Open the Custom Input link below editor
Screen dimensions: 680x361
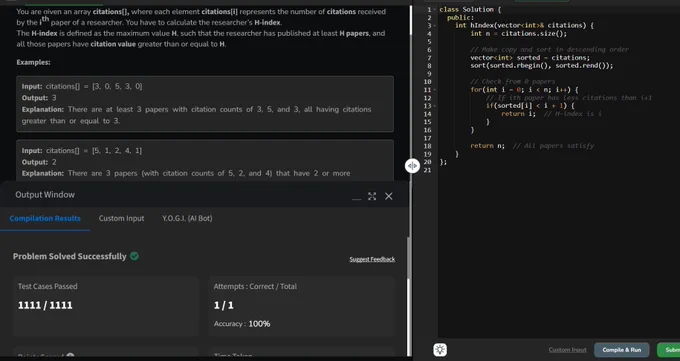click(x=567, y=350)
